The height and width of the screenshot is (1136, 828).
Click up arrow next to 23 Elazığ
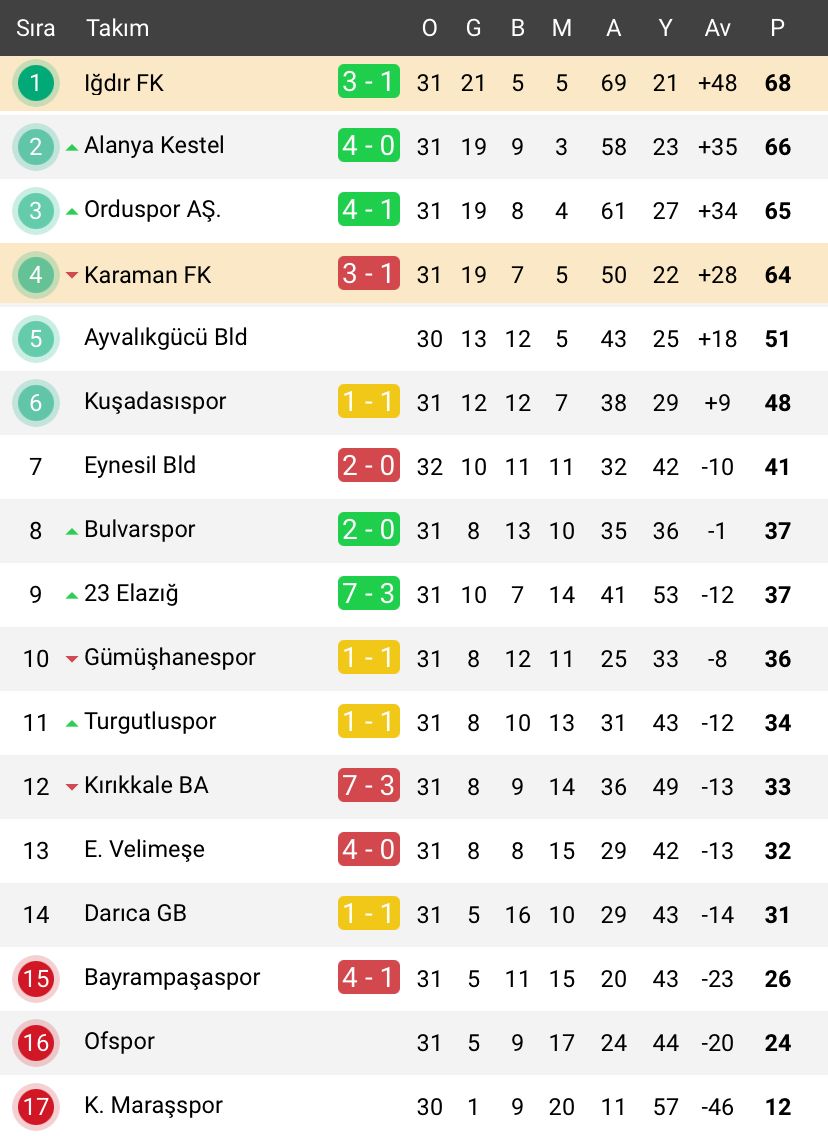coord(72,596)
